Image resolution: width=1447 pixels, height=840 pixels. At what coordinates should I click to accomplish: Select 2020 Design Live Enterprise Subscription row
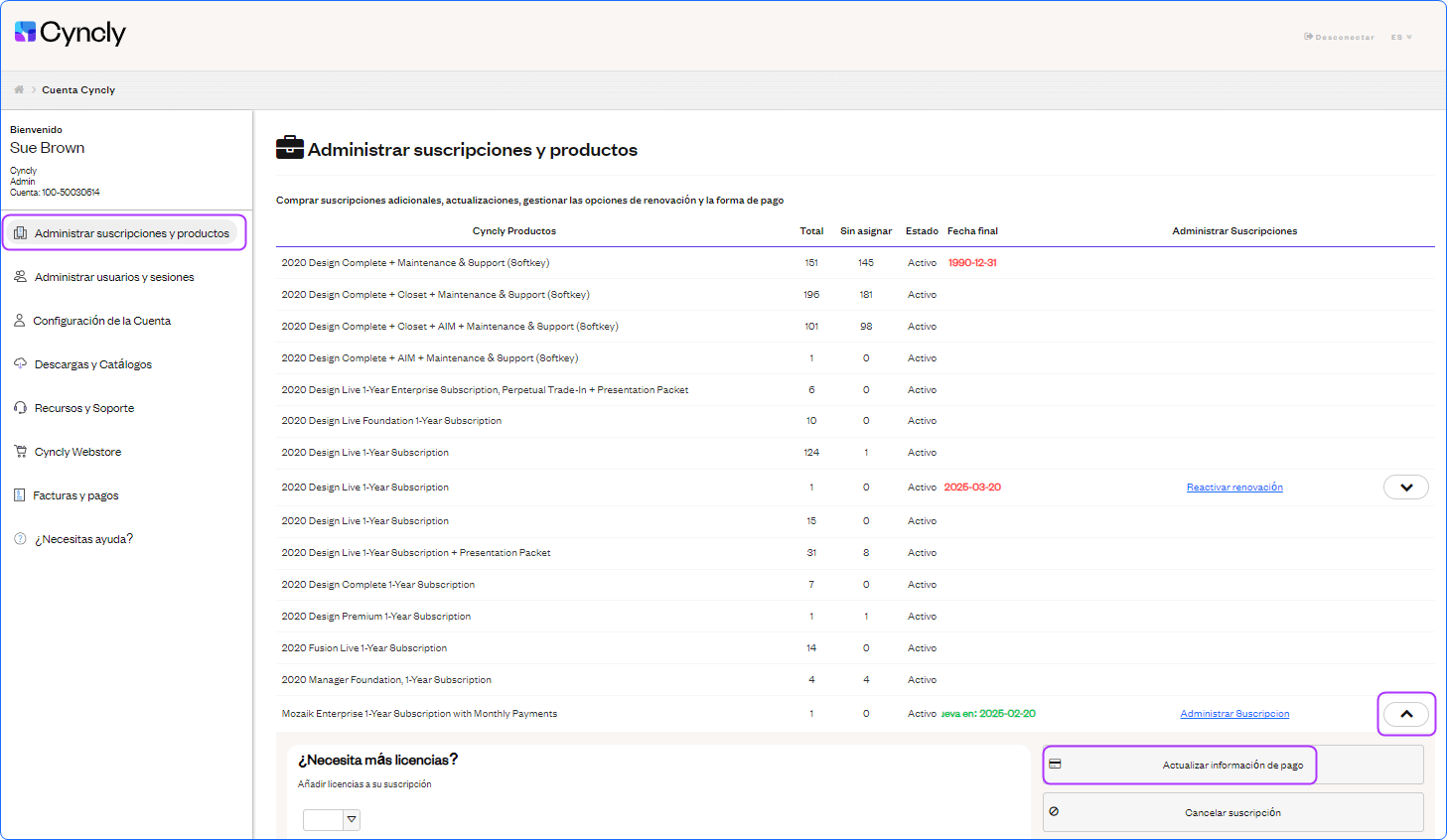[855, 390]
